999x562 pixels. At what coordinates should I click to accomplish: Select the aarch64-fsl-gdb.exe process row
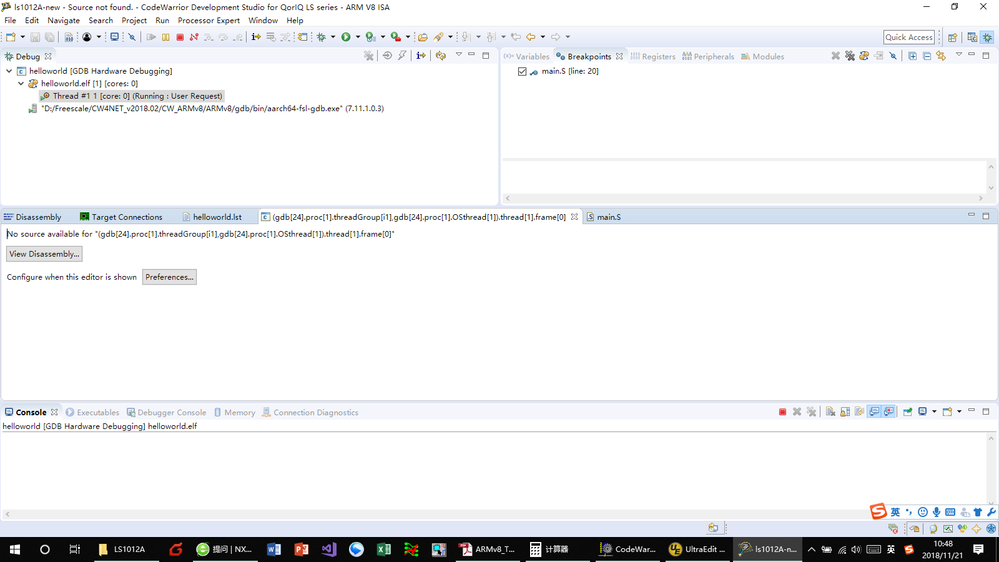click(x=206, y=108)
